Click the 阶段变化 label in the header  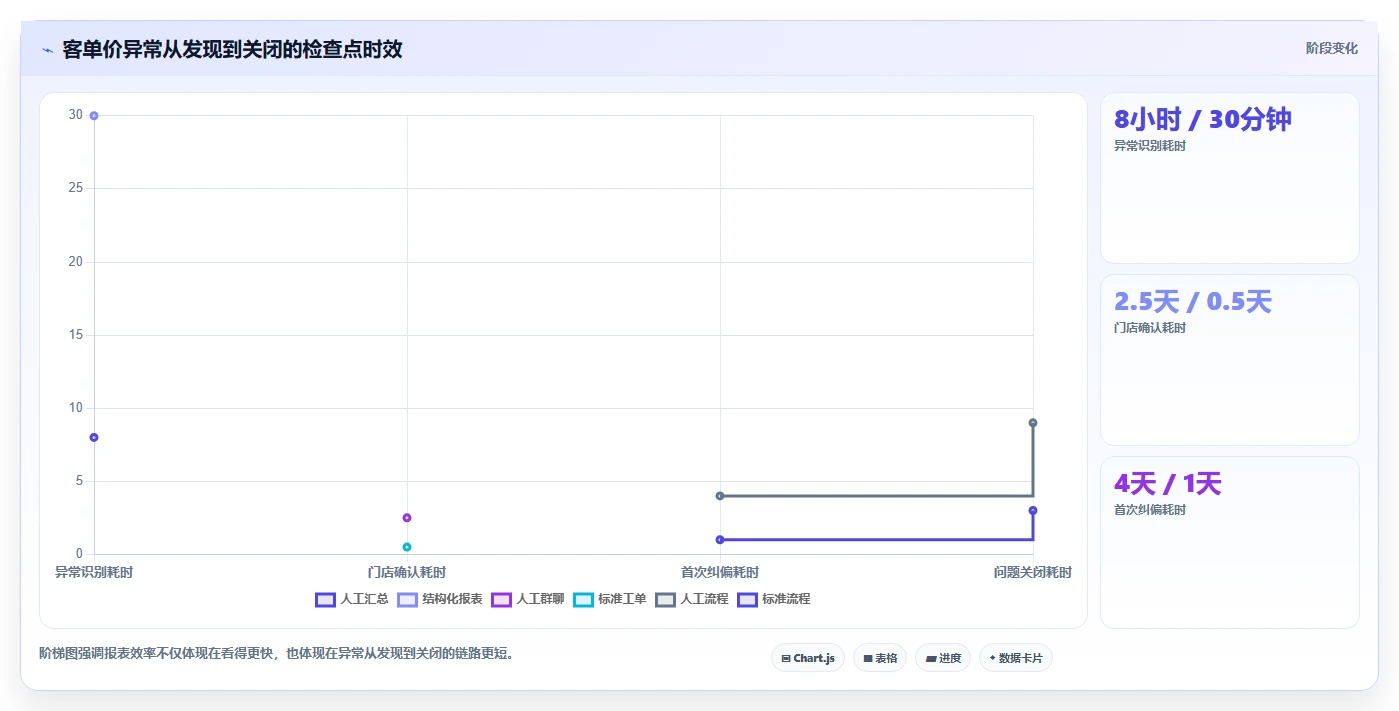click(x=1332, y=48)
